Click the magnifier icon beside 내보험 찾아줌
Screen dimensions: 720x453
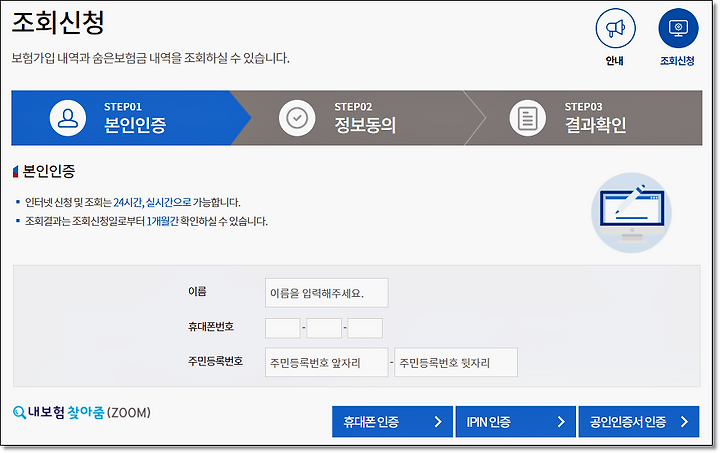19,413
